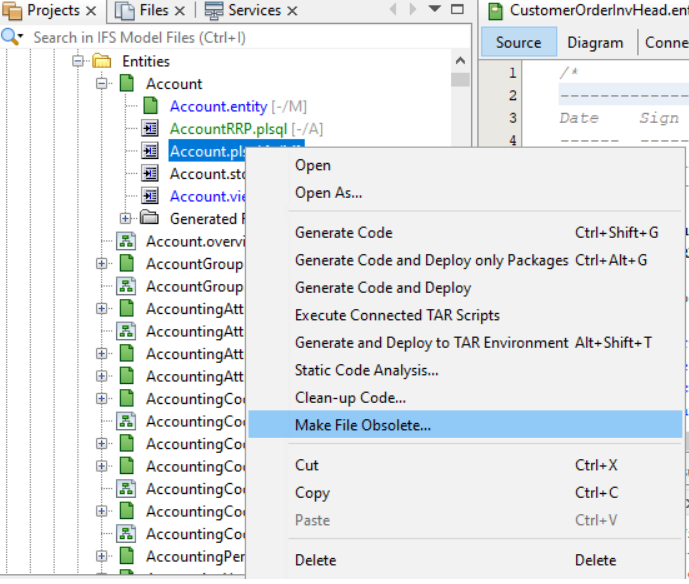
Task: Click the IFS Model Files search field
Action: click(240, 37)
